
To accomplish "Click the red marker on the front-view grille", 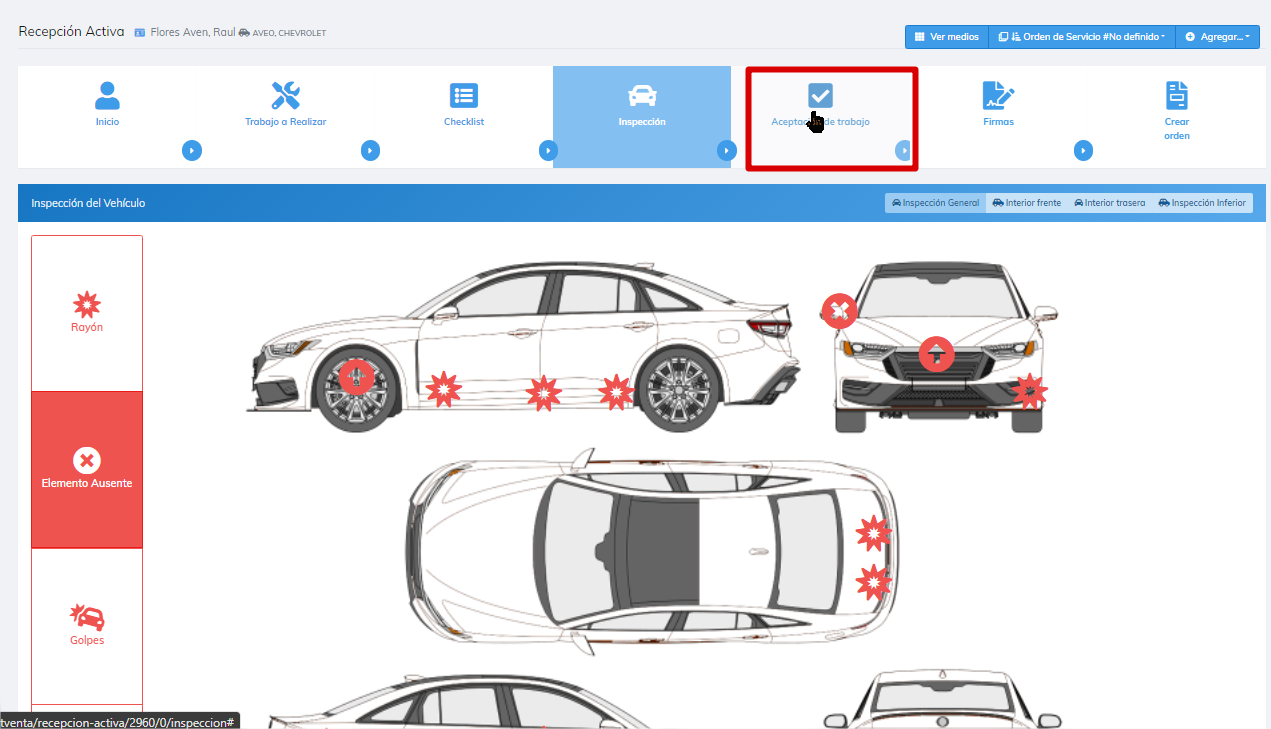I will point(936,353).
